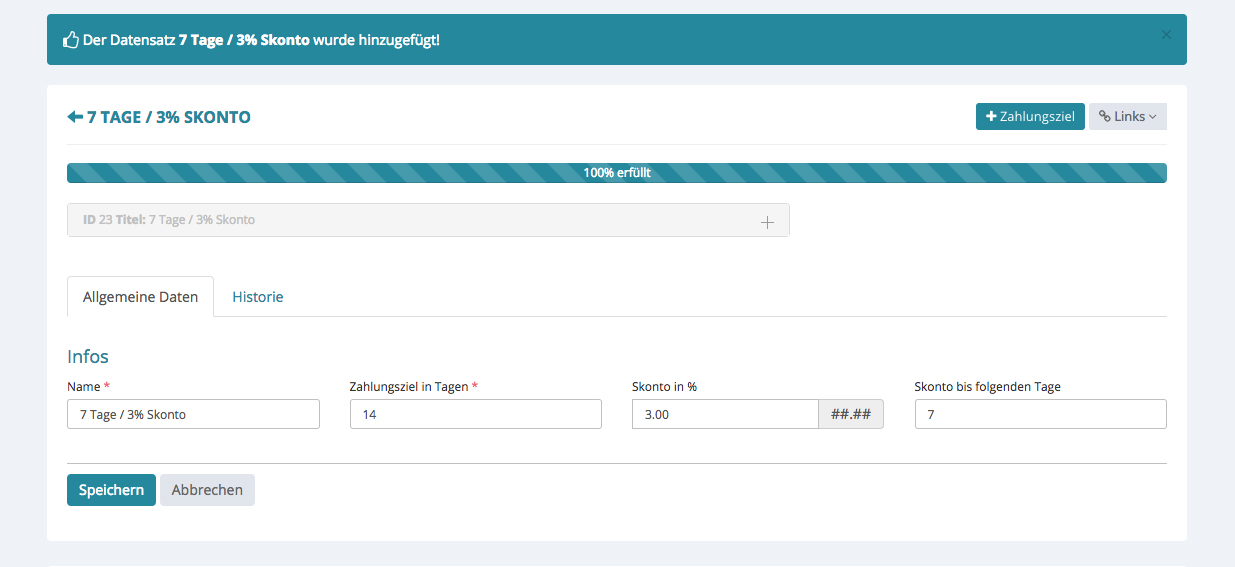
Task: Focus the Skonto bis folgenden Tage field
Action: pos(1040,414)
